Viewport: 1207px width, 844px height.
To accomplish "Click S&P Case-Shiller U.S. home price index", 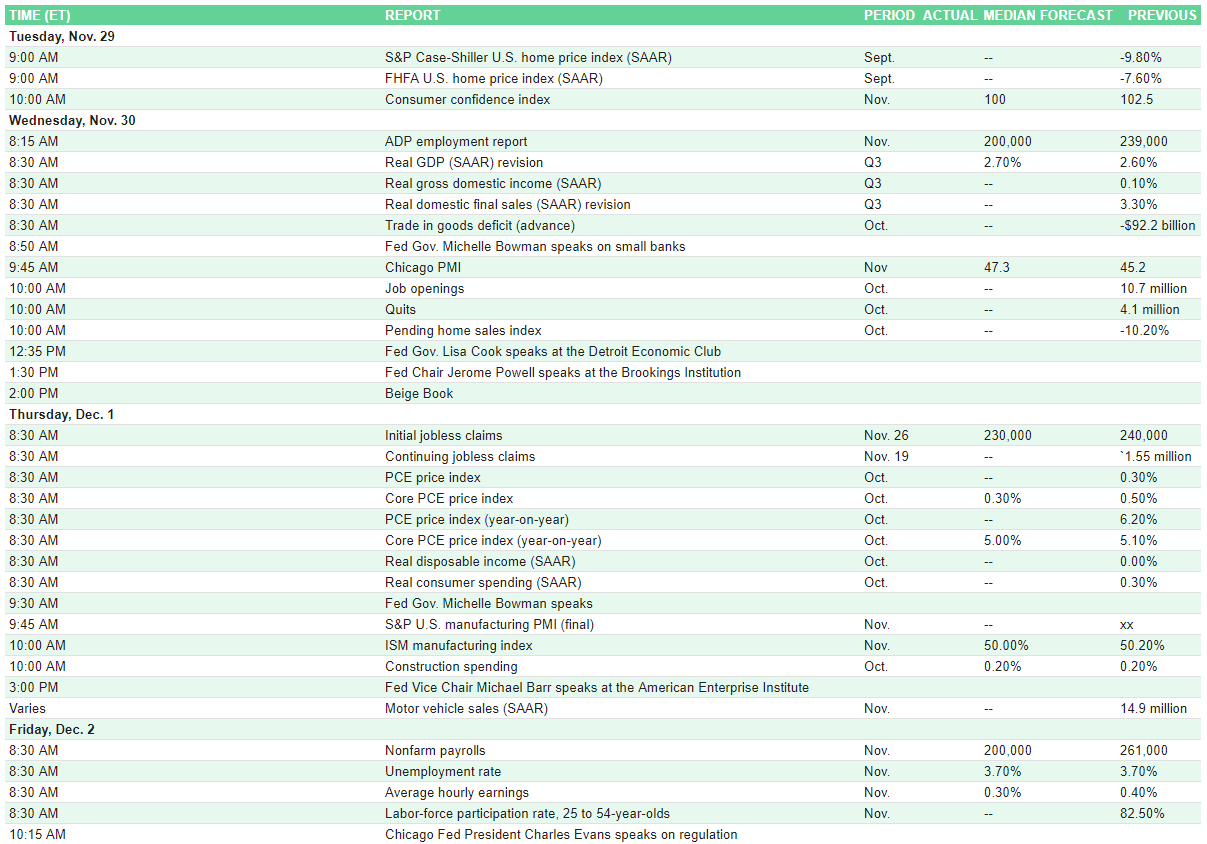I will point(528,57).
